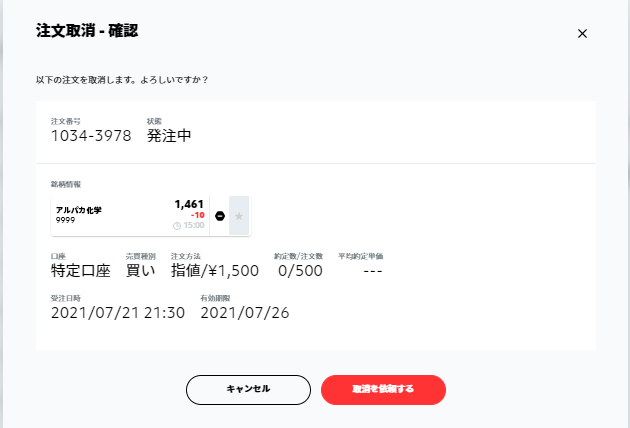Image resolution: width=630 pixels, height=428 pixels.
Task: Click the 発注中 status text
Action: pyautogui.click(x=169, y=136)
